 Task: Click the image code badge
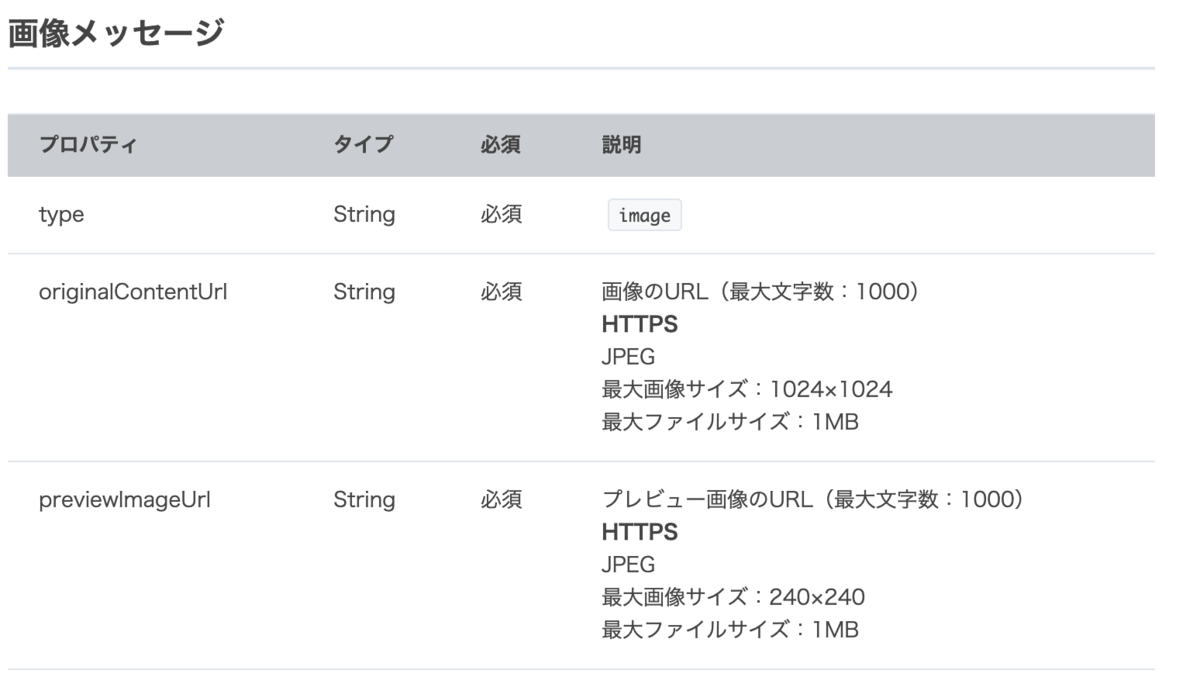point(645,216)
